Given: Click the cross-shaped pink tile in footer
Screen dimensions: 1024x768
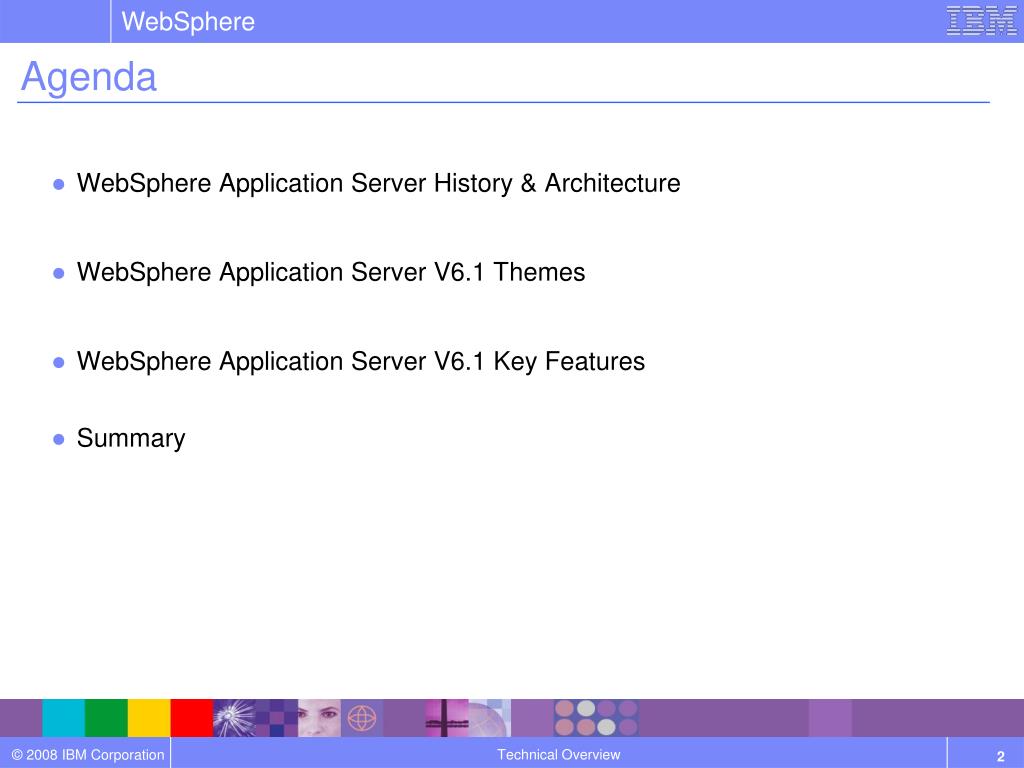Looking at the screenshot, I should [446, 717].
